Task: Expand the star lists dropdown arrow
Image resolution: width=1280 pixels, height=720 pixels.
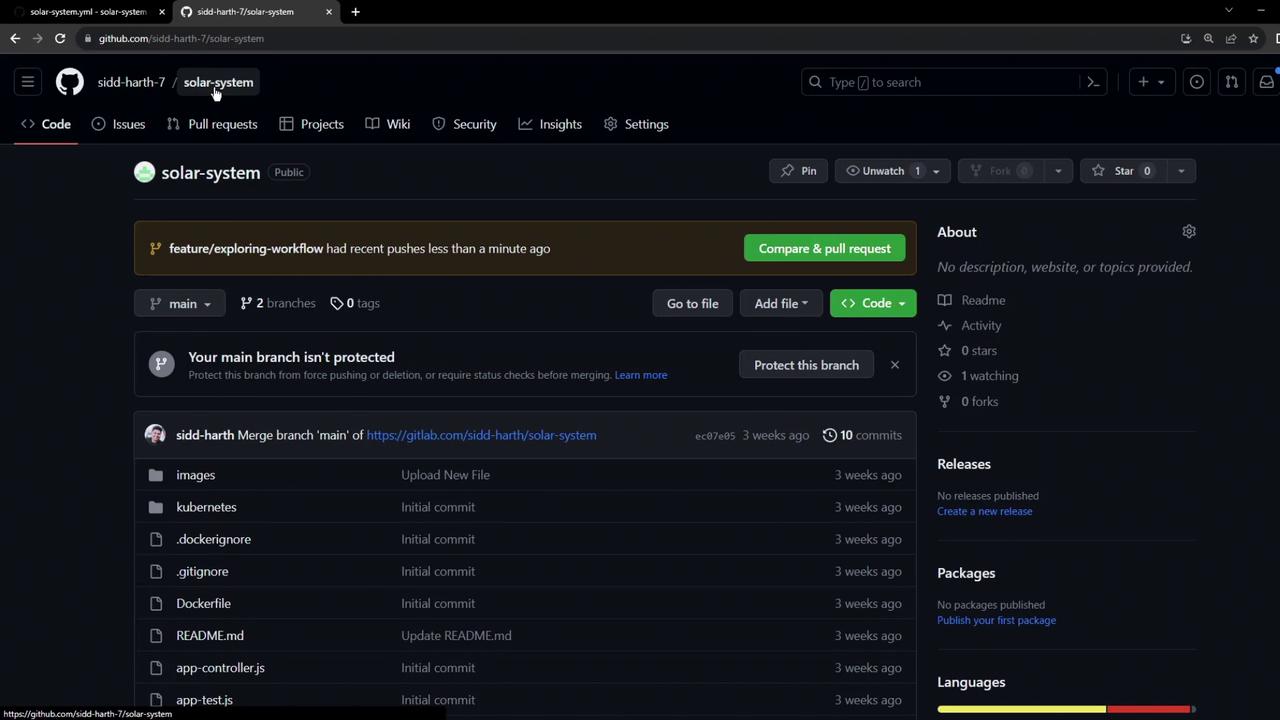Action: (1181, 171)
